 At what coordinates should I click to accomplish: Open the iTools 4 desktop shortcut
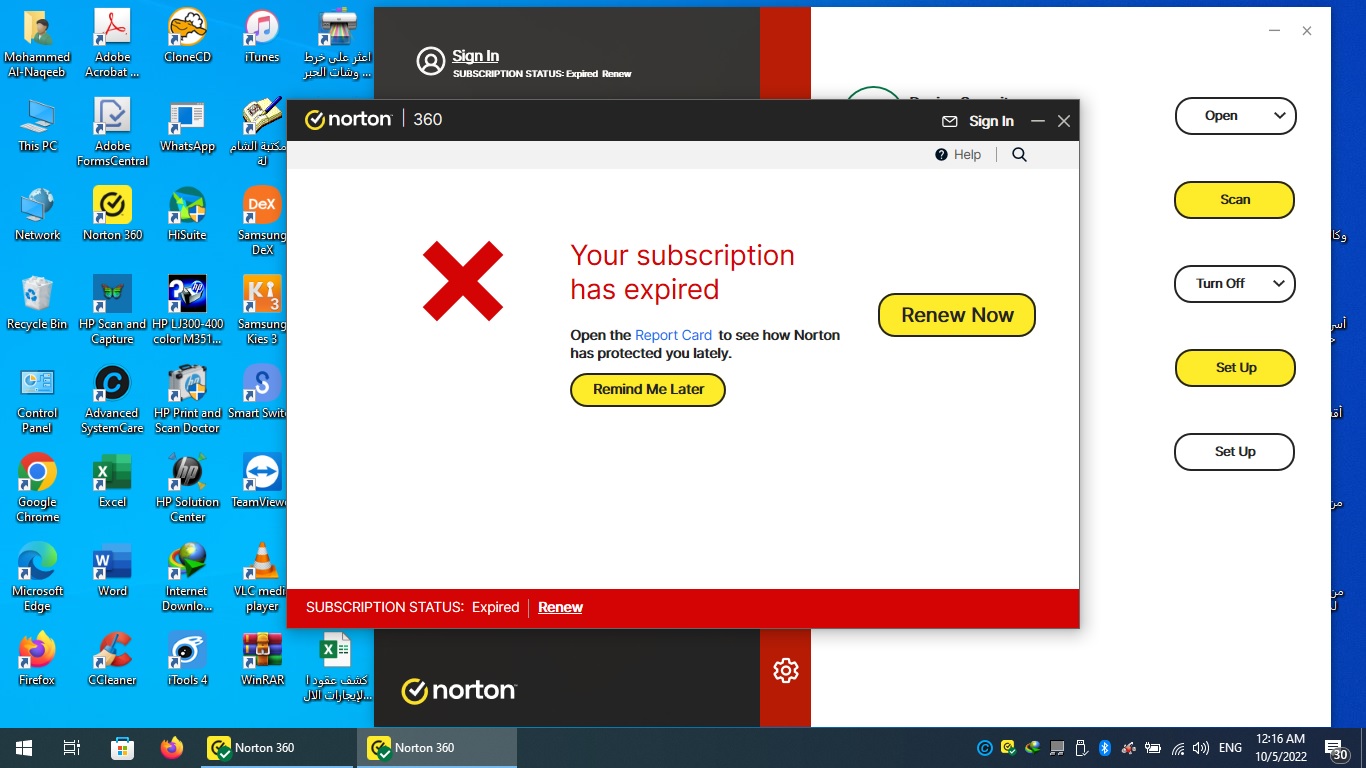(187, 658)
